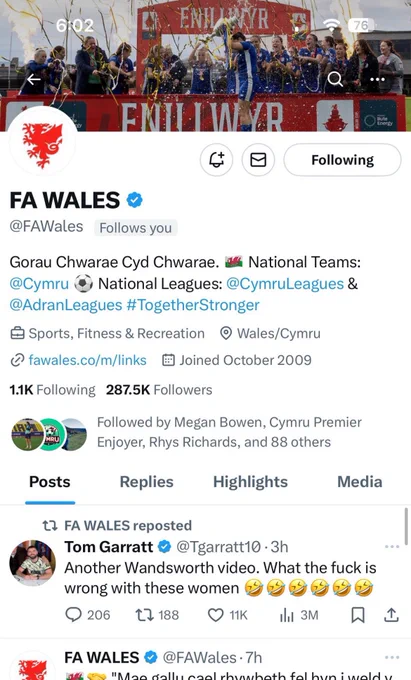Like Tom Garratt's post with heart icon

[228, 615]
